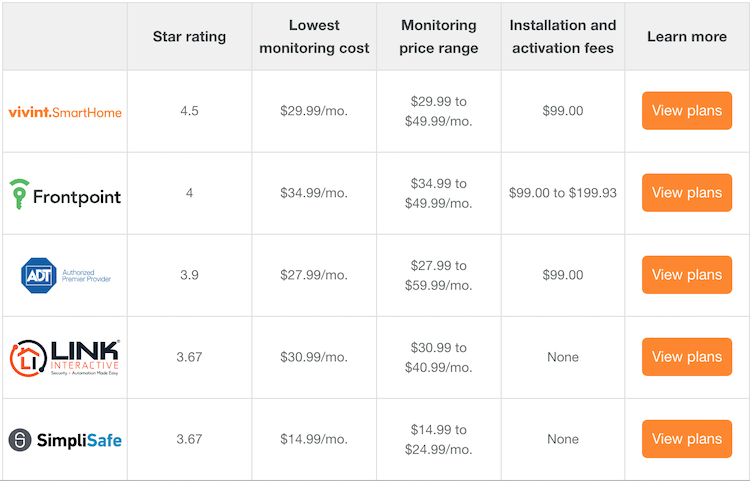The height and width of the screenshot is (481, 750).
Task: Click Installation and activation fees header
Action: [563, 37]
